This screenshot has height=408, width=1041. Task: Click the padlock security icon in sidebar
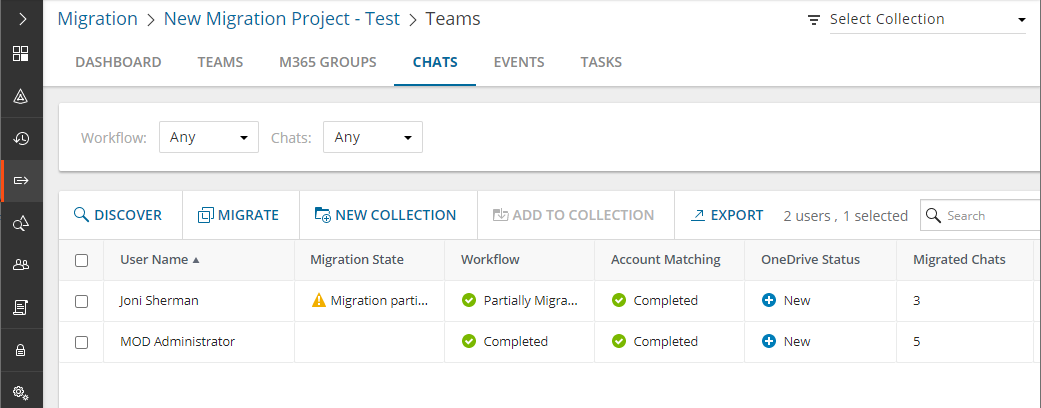click(21, 350)
